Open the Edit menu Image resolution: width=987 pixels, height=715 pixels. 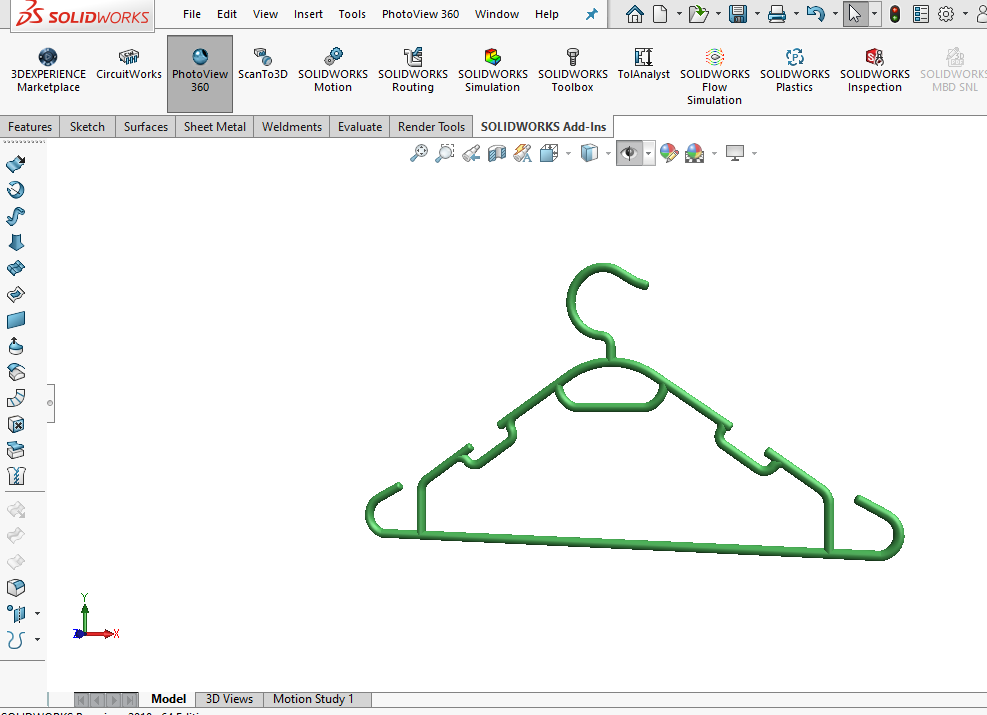point(227,14)
